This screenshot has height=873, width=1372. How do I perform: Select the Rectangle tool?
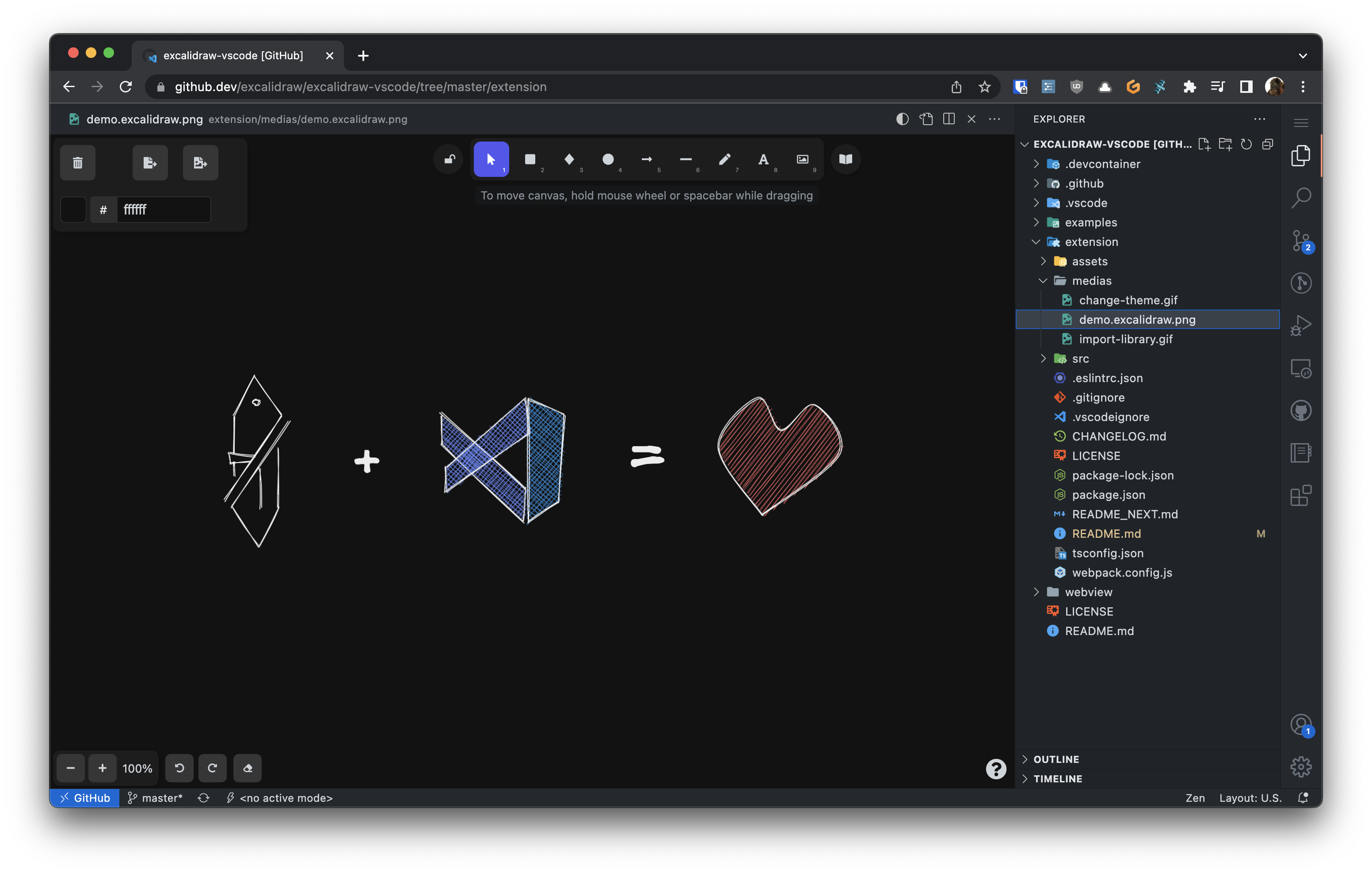tap(530, 160)
